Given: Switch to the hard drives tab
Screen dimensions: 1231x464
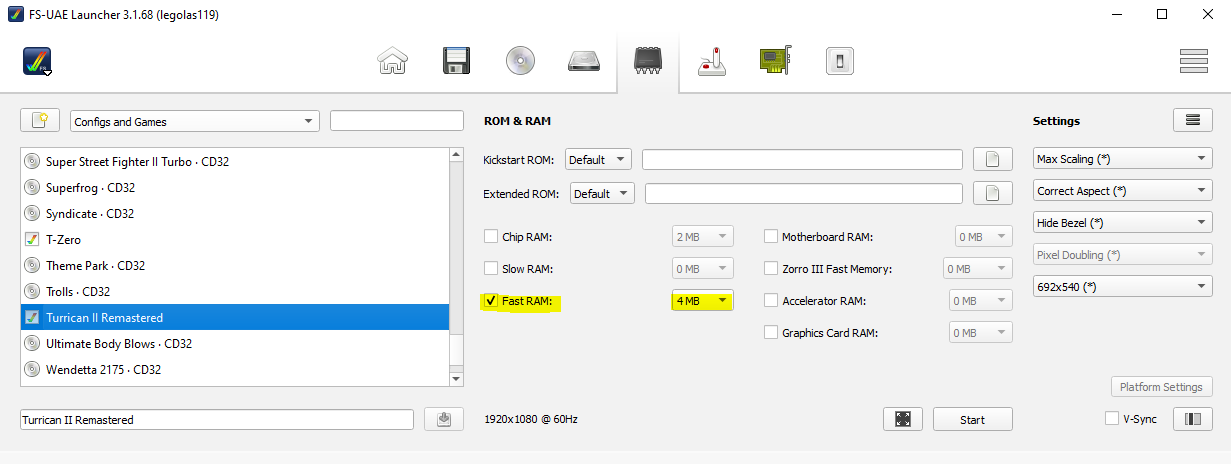Looking at the screenshot, I should (584, 61).
